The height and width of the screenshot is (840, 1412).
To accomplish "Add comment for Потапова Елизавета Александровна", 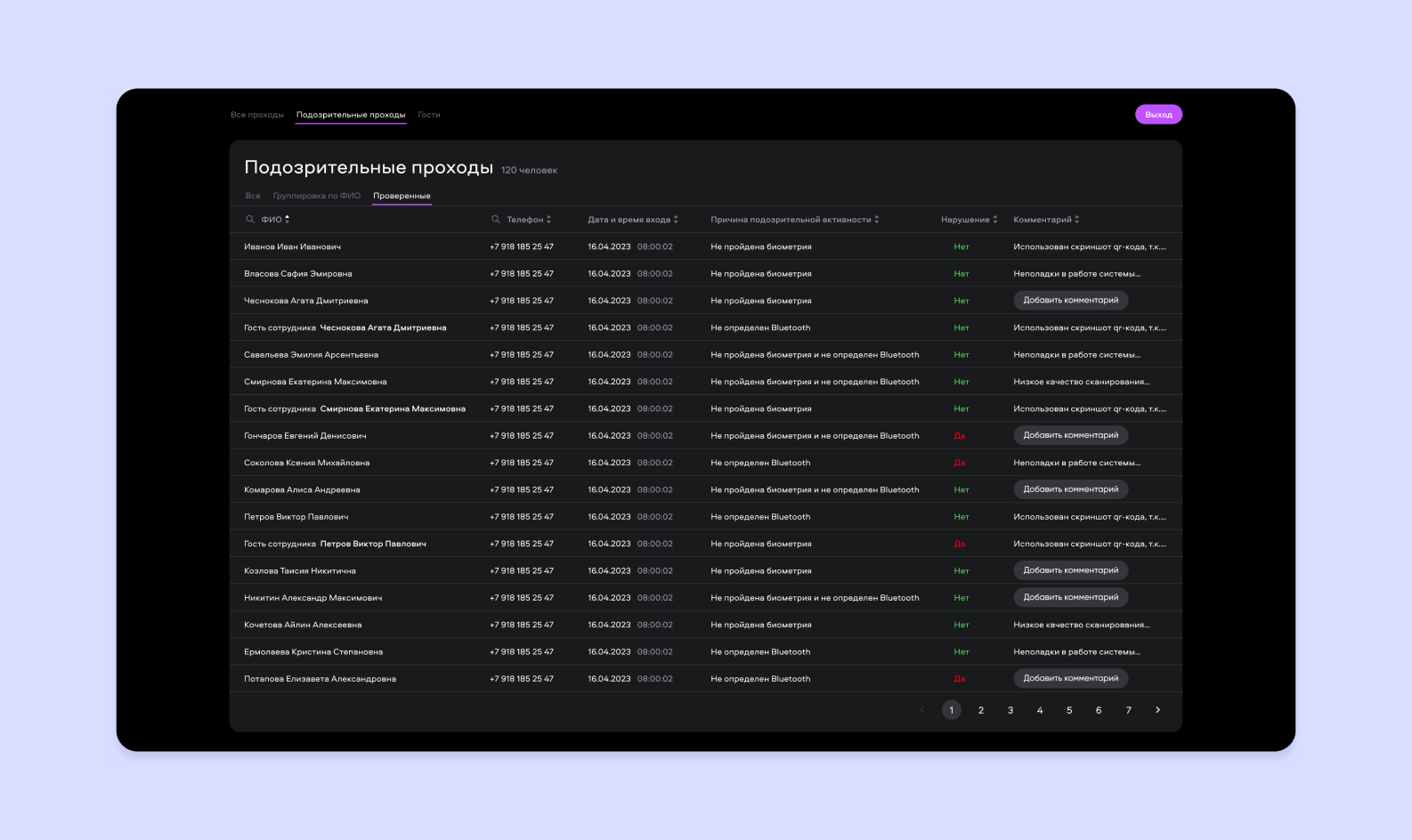I will (x=1070, y=679).
